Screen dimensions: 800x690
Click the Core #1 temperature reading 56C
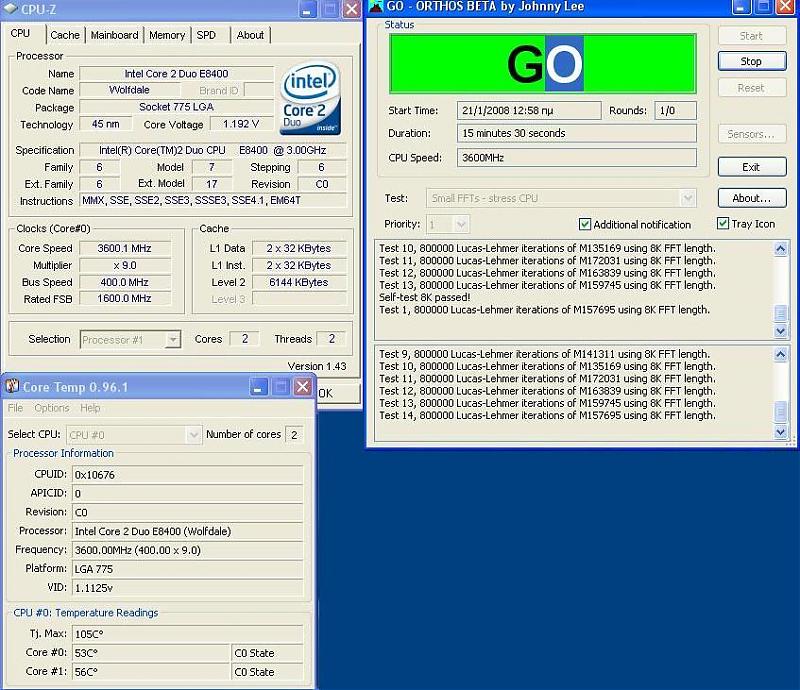pos(151,672)
